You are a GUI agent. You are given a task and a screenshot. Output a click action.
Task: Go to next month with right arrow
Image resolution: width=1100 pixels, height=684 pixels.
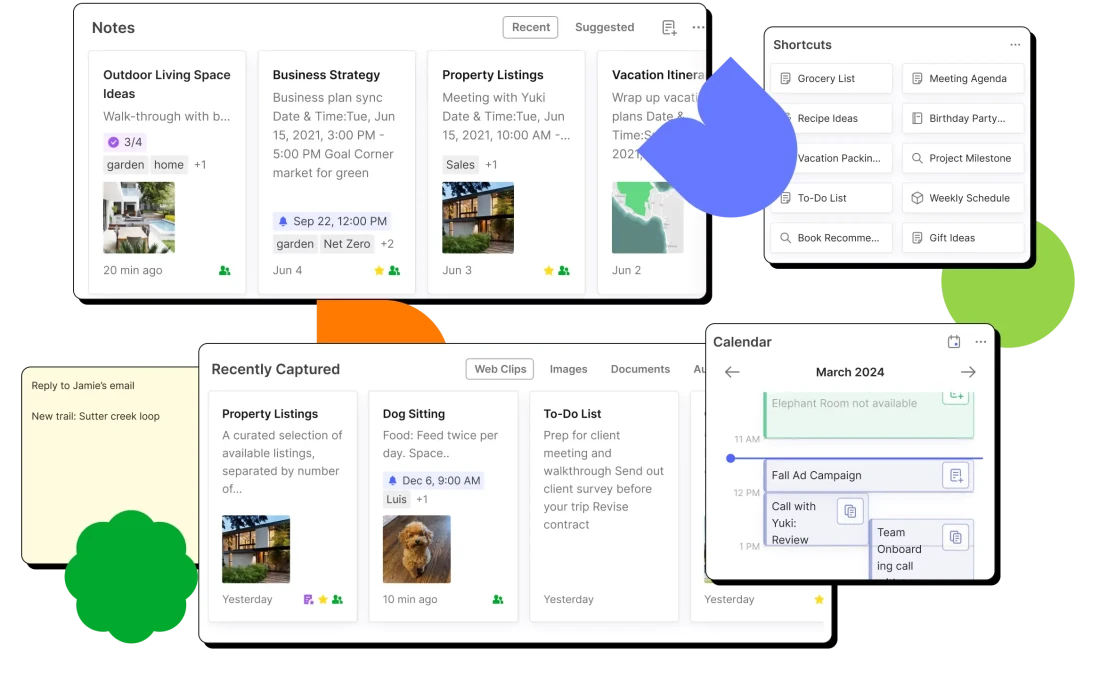[x=968, y=372]
